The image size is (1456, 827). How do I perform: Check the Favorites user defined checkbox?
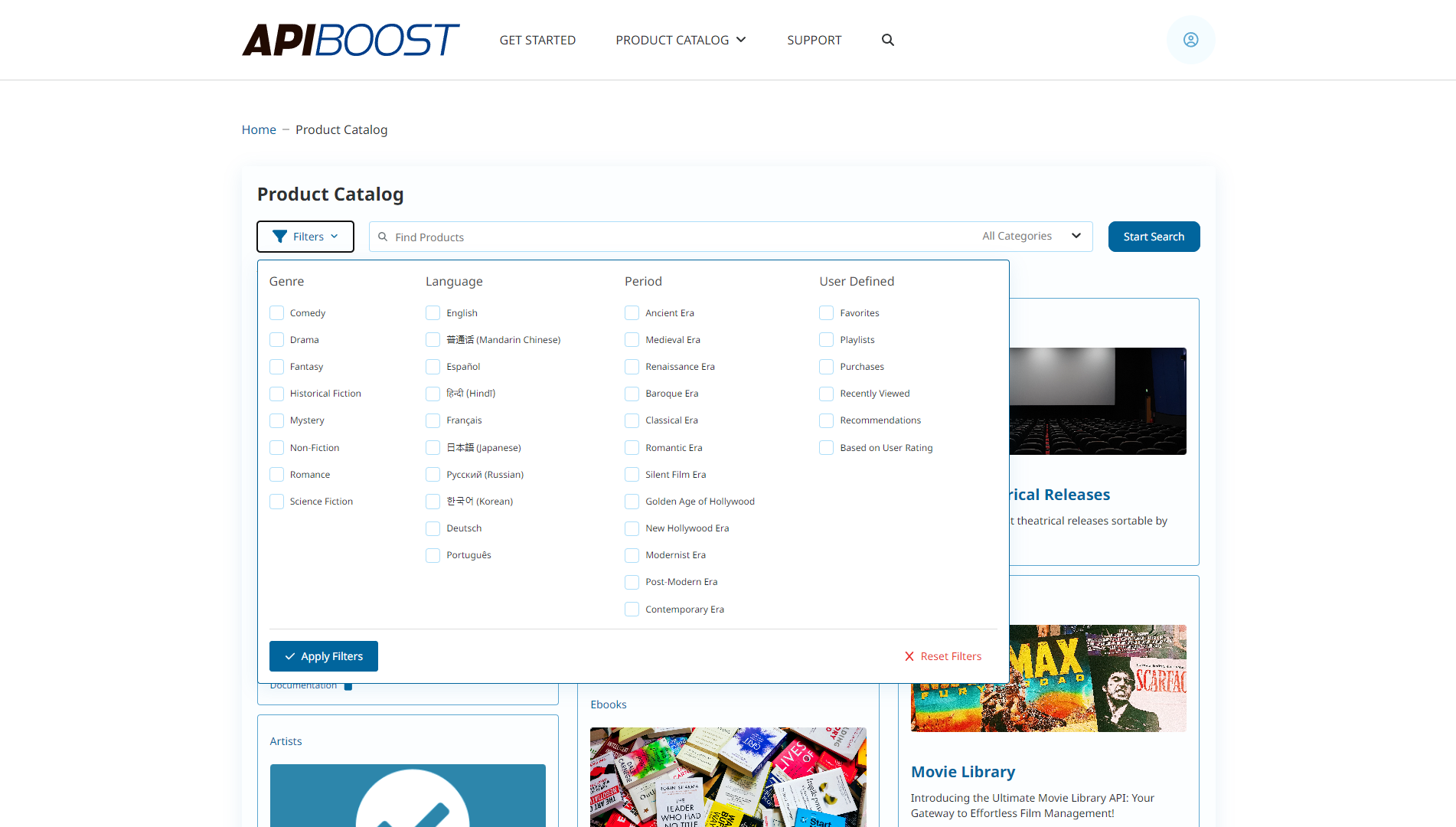click(826, 313)
